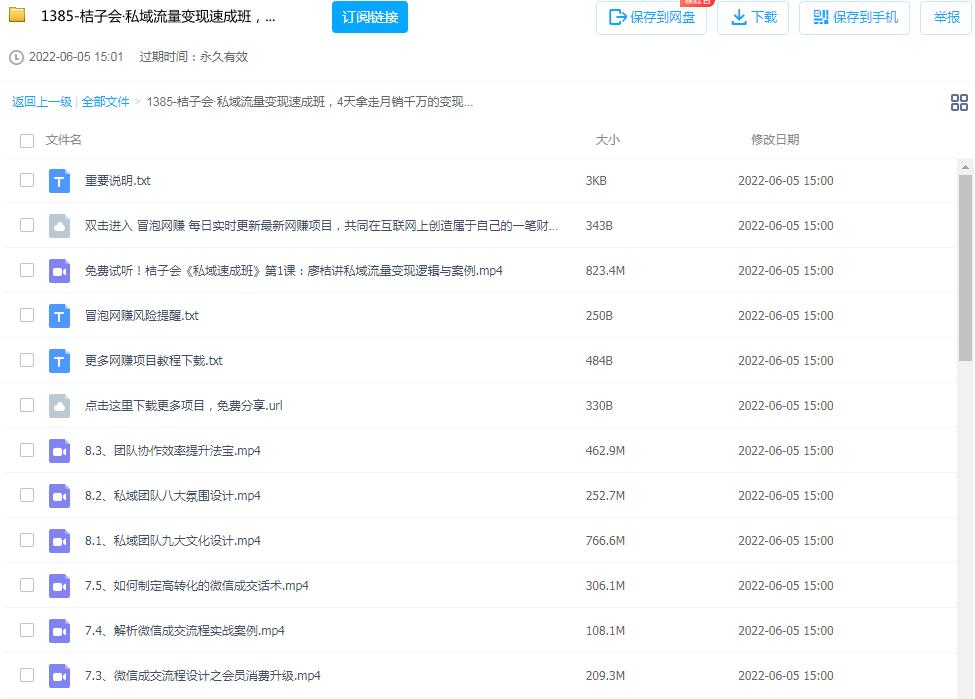Tick checkbox for 7.3 会员消费升级.mp4
The image size is (975, 699).
pyautogui.click(x=27, y=675)
